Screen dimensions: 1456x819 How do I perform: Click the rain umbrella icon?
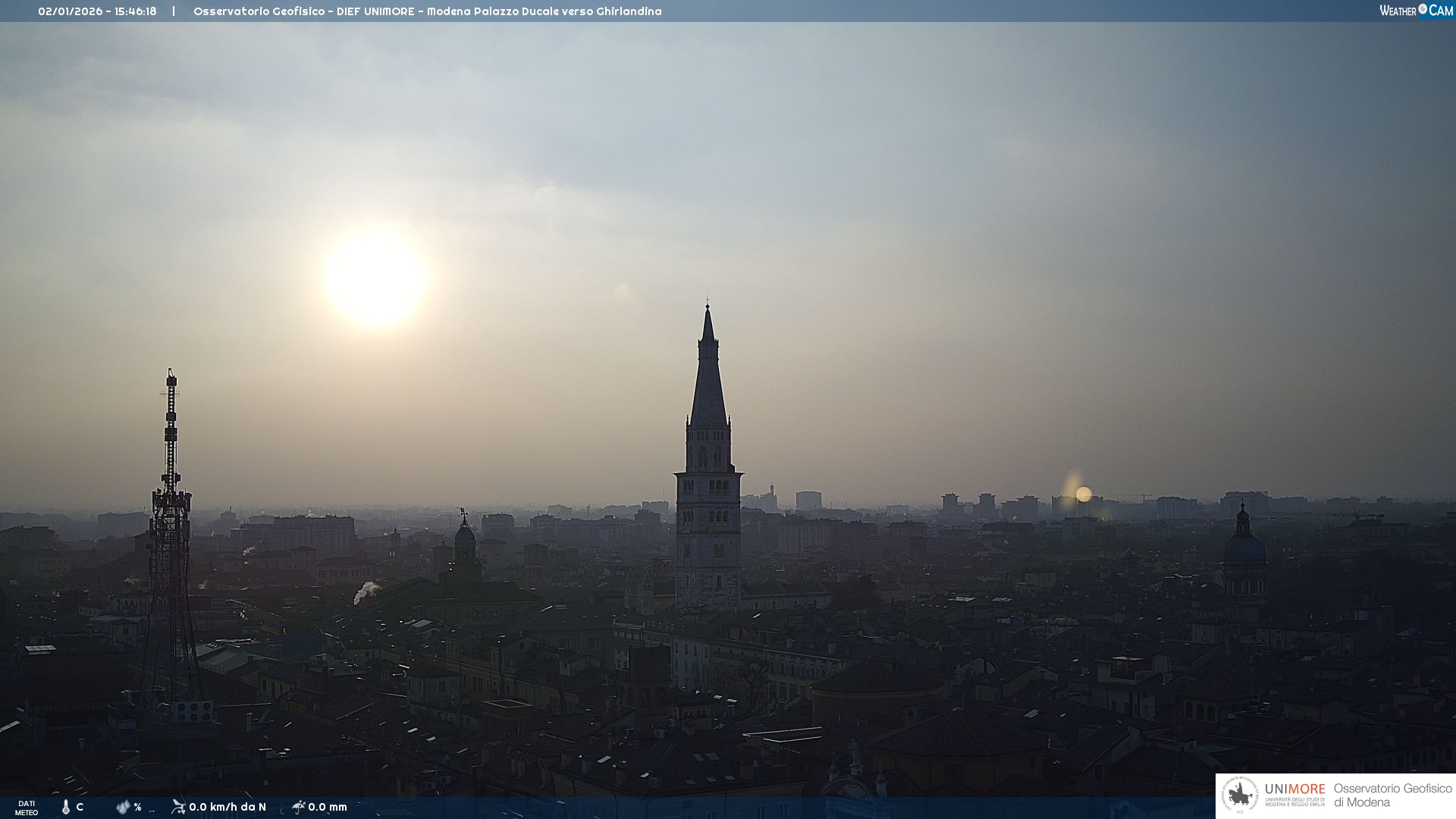point(298,807)
